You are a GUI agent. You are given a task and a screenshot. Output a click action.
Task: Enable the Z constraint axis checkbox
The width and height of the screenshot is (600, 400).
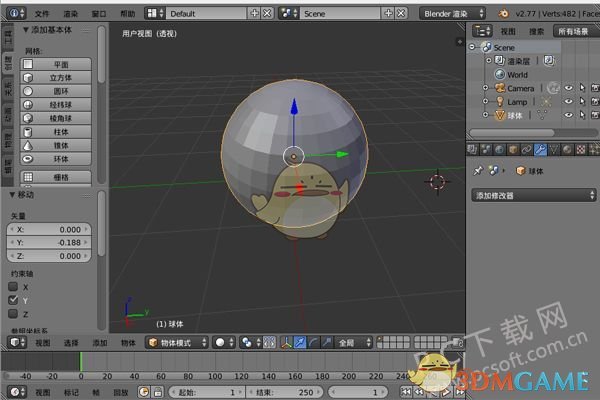13,314
